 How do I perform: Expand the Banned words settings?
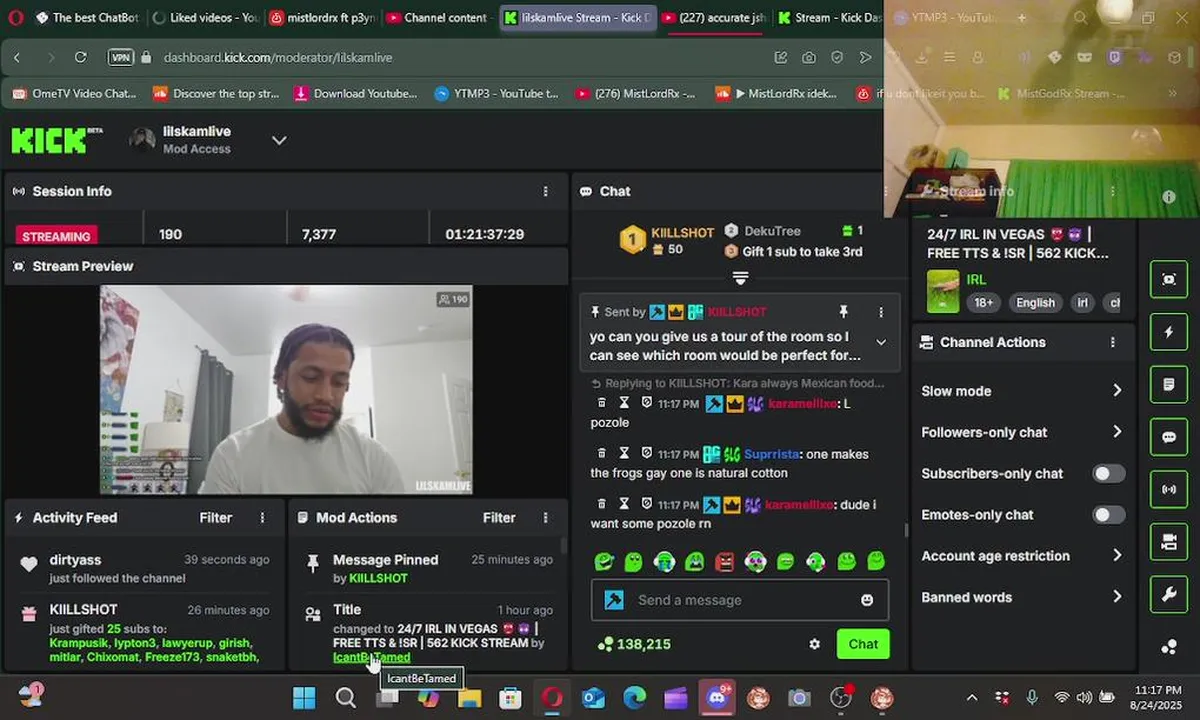(x=1117, y=597)
